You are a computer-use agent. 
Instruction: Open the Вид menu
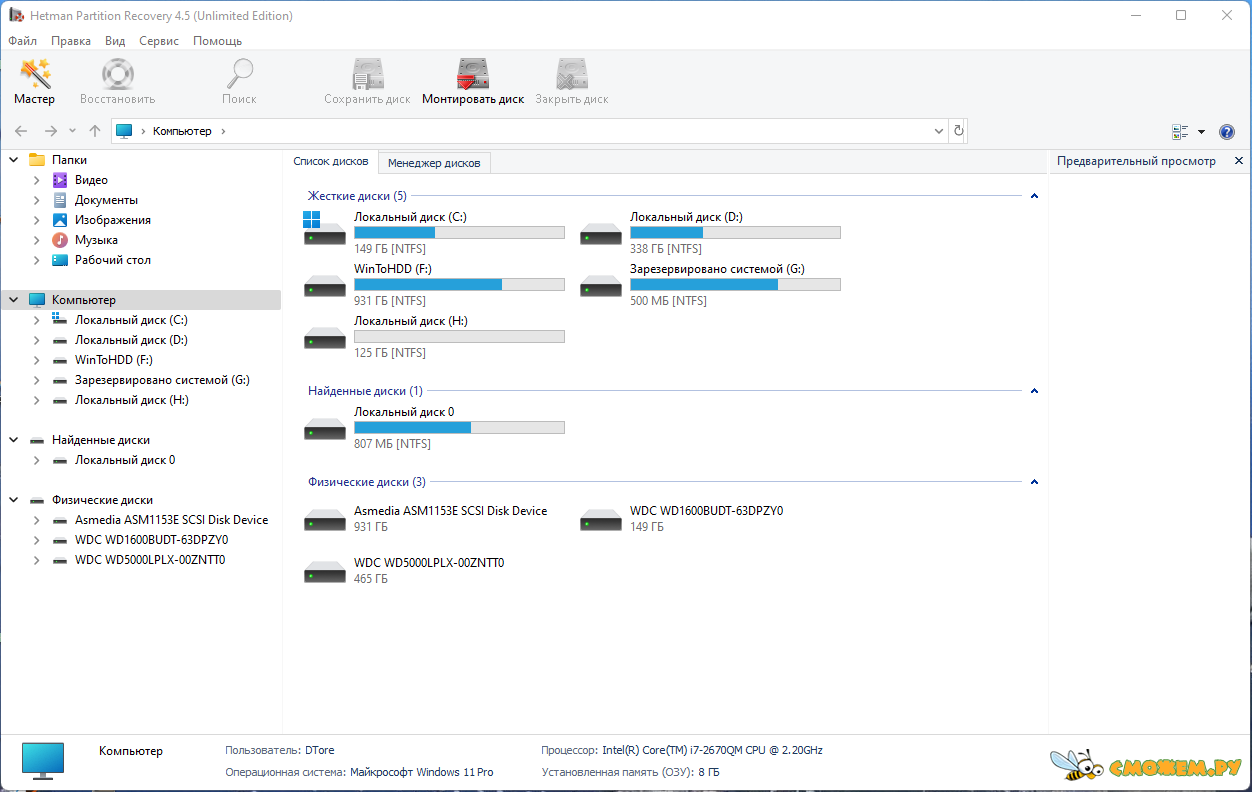115,41
